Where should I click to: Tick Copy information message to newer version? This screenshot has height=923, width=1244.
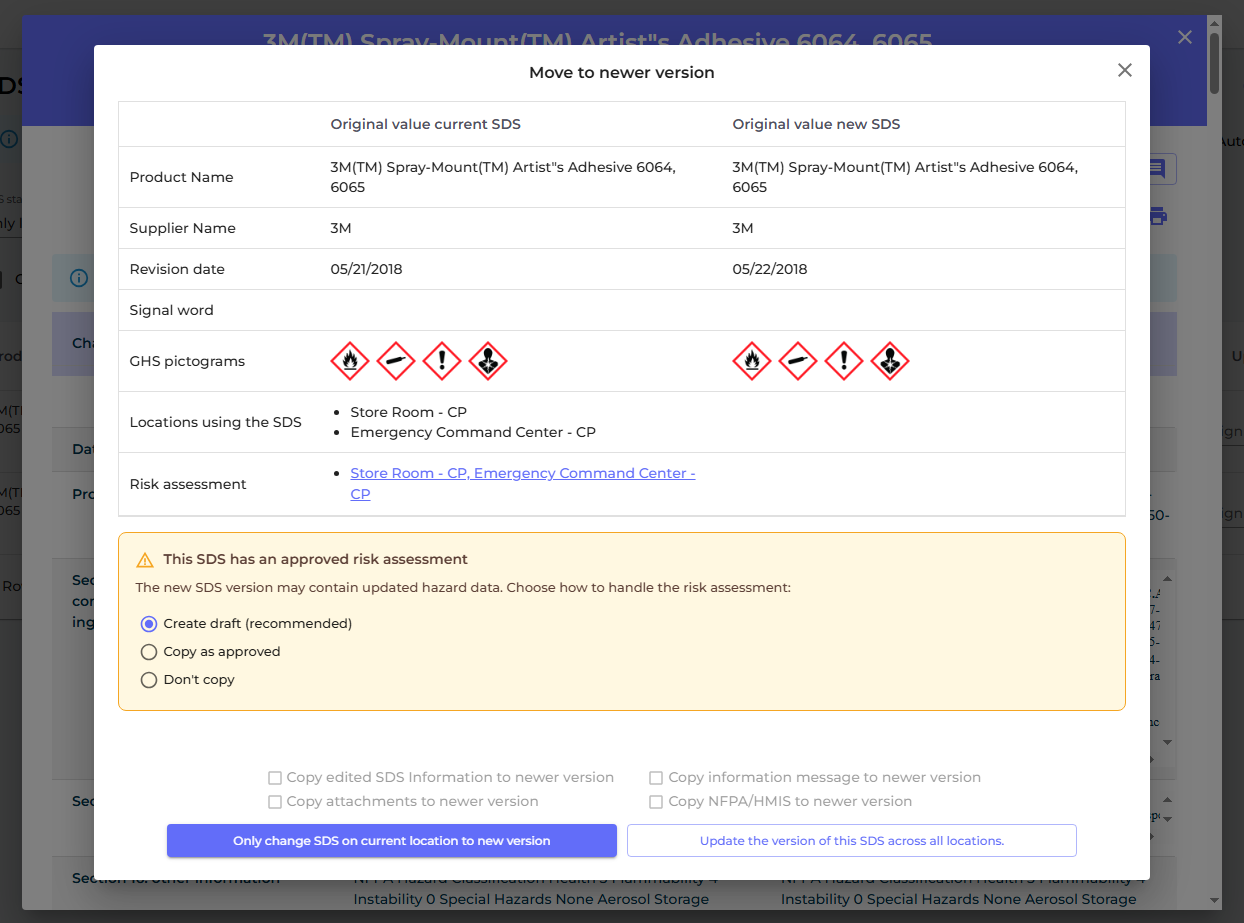click(x=656, y=778)
